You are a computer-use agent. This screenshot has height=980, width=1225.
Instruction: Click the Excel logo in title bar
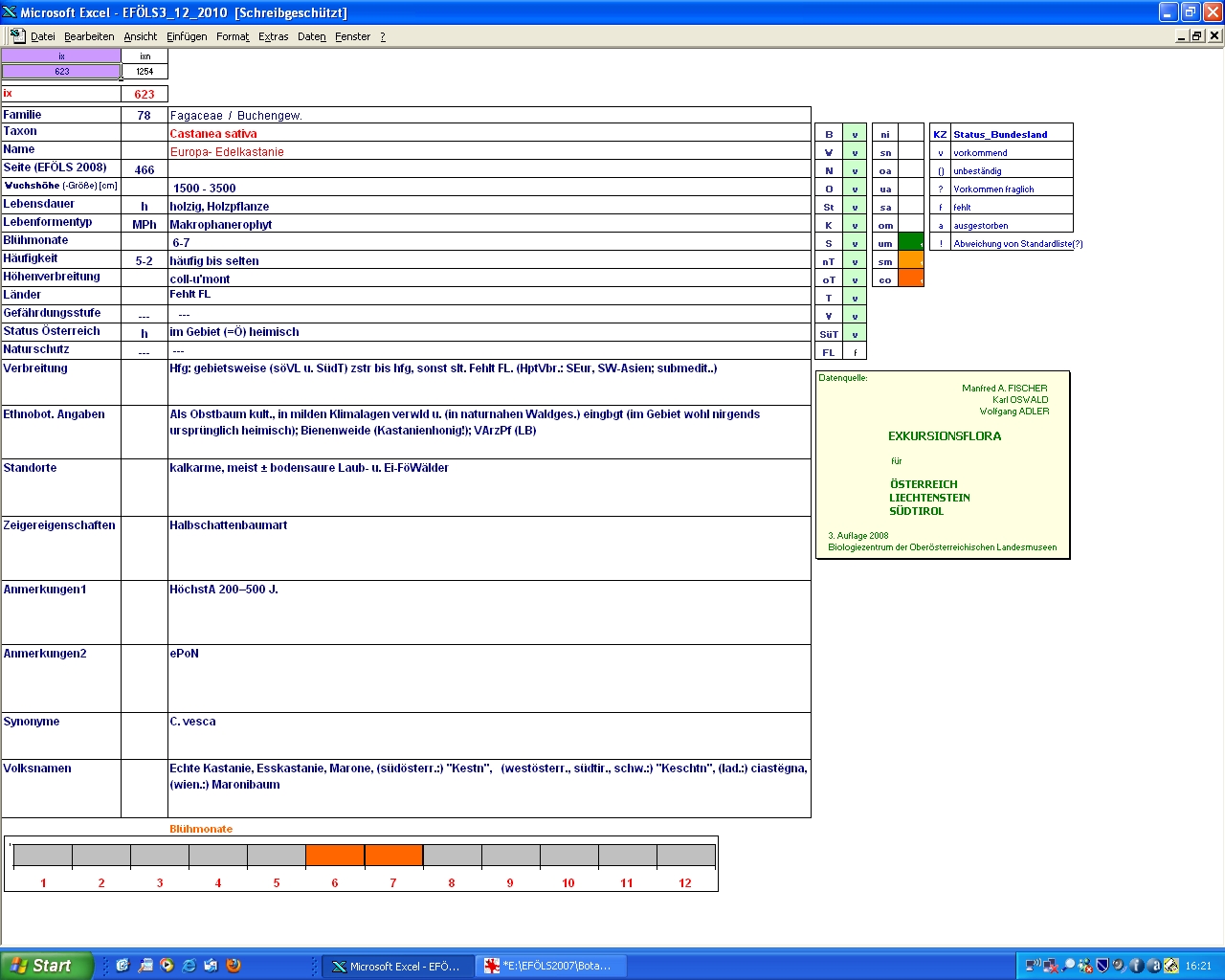tap(10, 12)
